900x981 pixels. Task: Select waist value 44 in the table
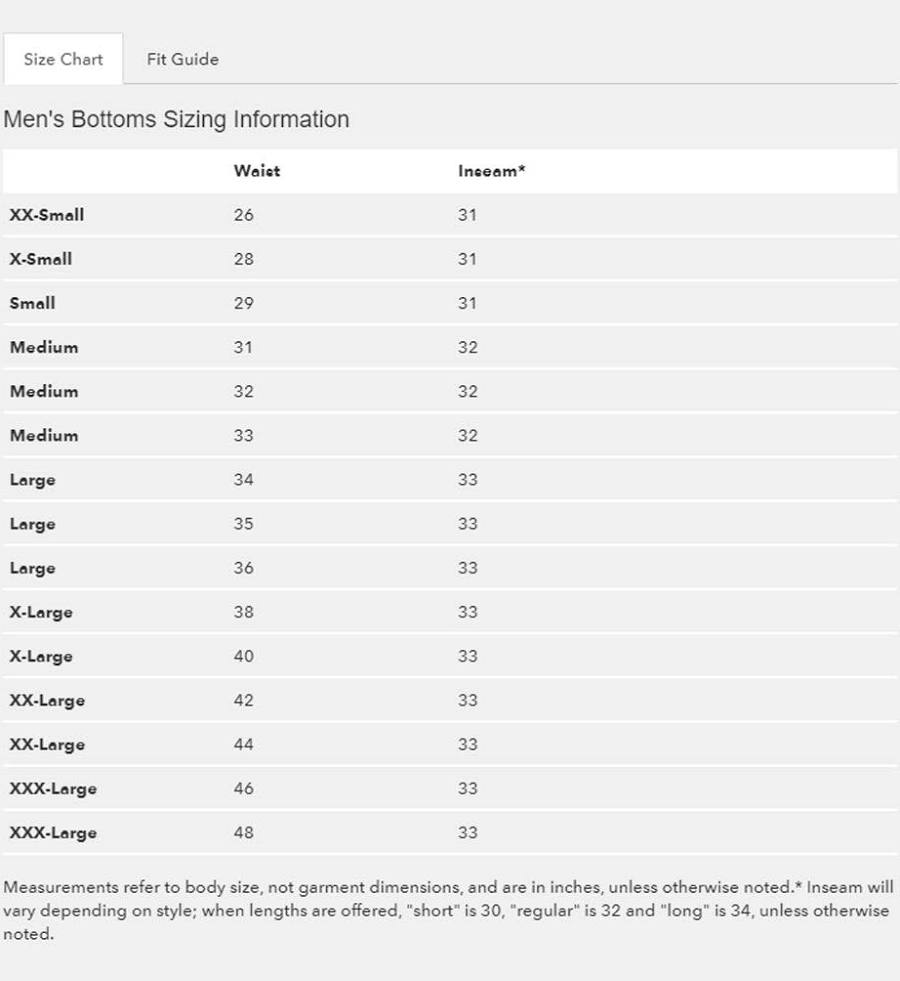[x=244, y=744]
